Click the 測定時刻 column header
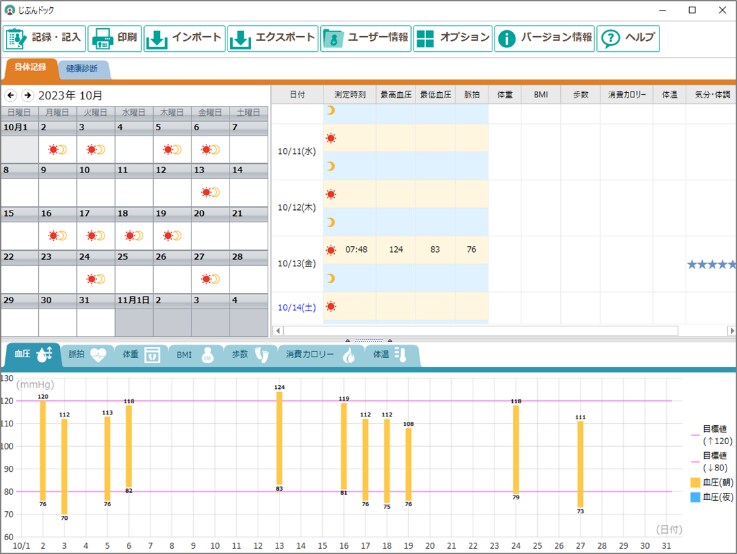 coord(350,94)
